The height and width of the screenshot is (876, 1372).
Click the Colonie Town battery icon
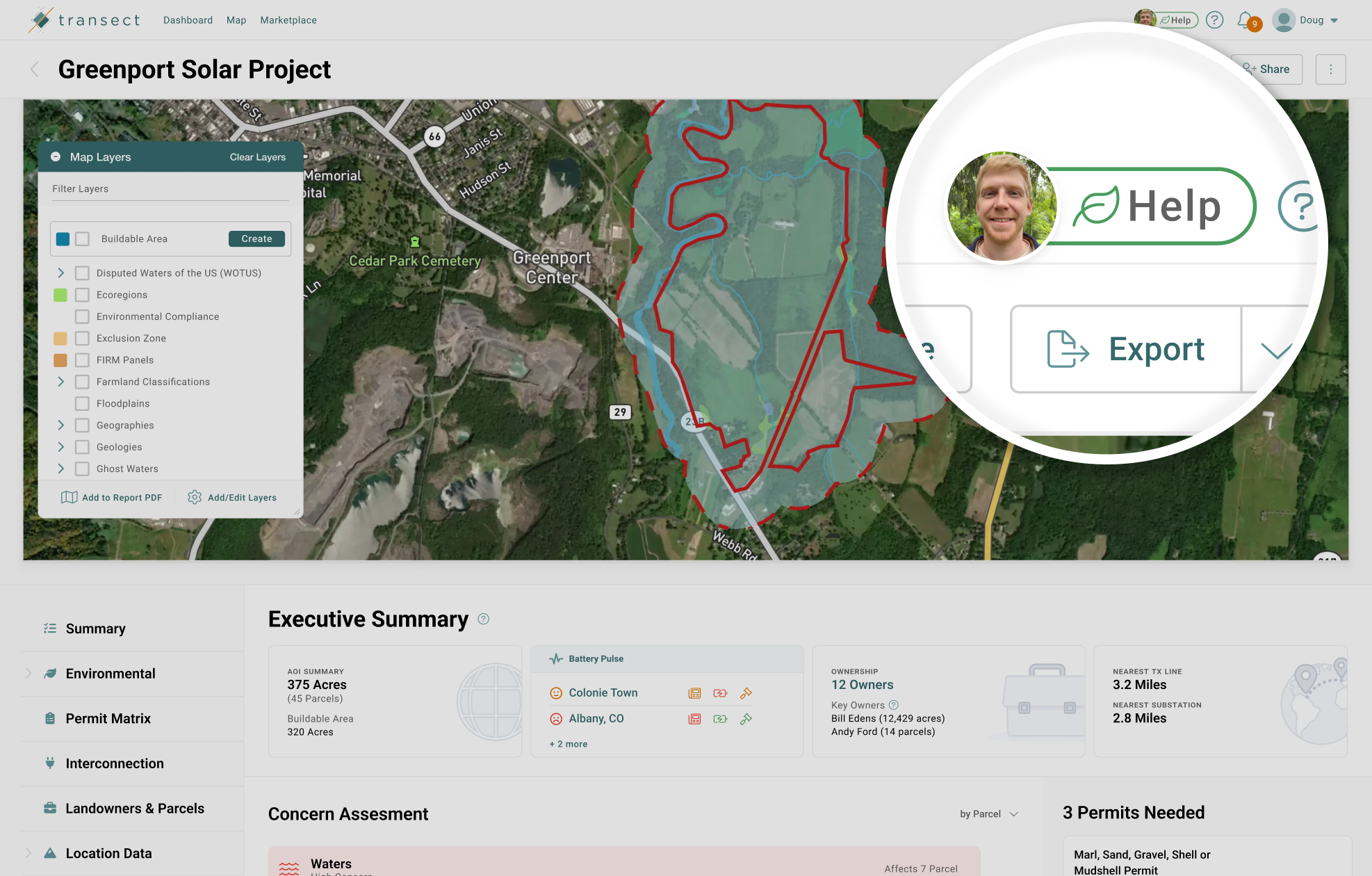tap(720, 693)
